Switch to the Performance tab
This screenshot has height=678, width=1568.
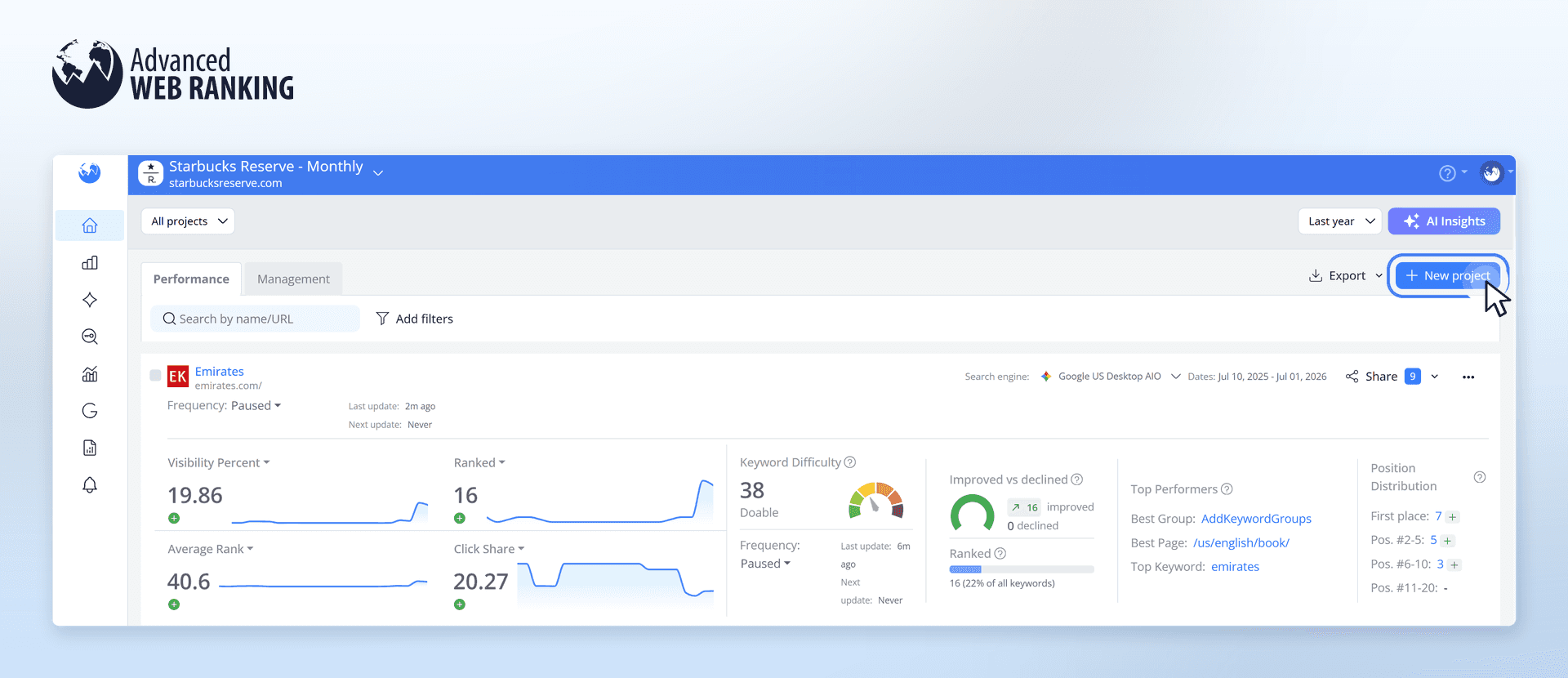coord(191,279)
